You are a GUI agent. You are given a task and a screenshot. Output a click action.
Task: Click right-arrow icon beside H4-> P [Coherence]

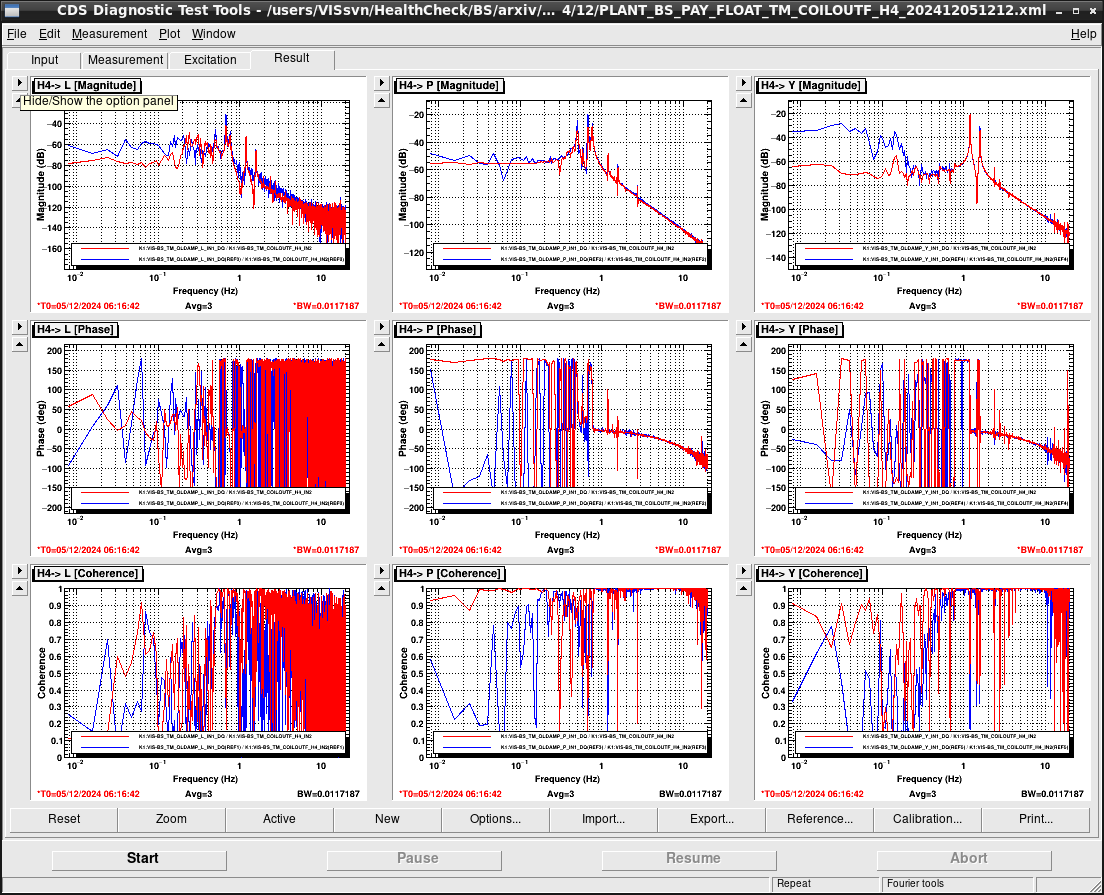(x=382, y=571)
